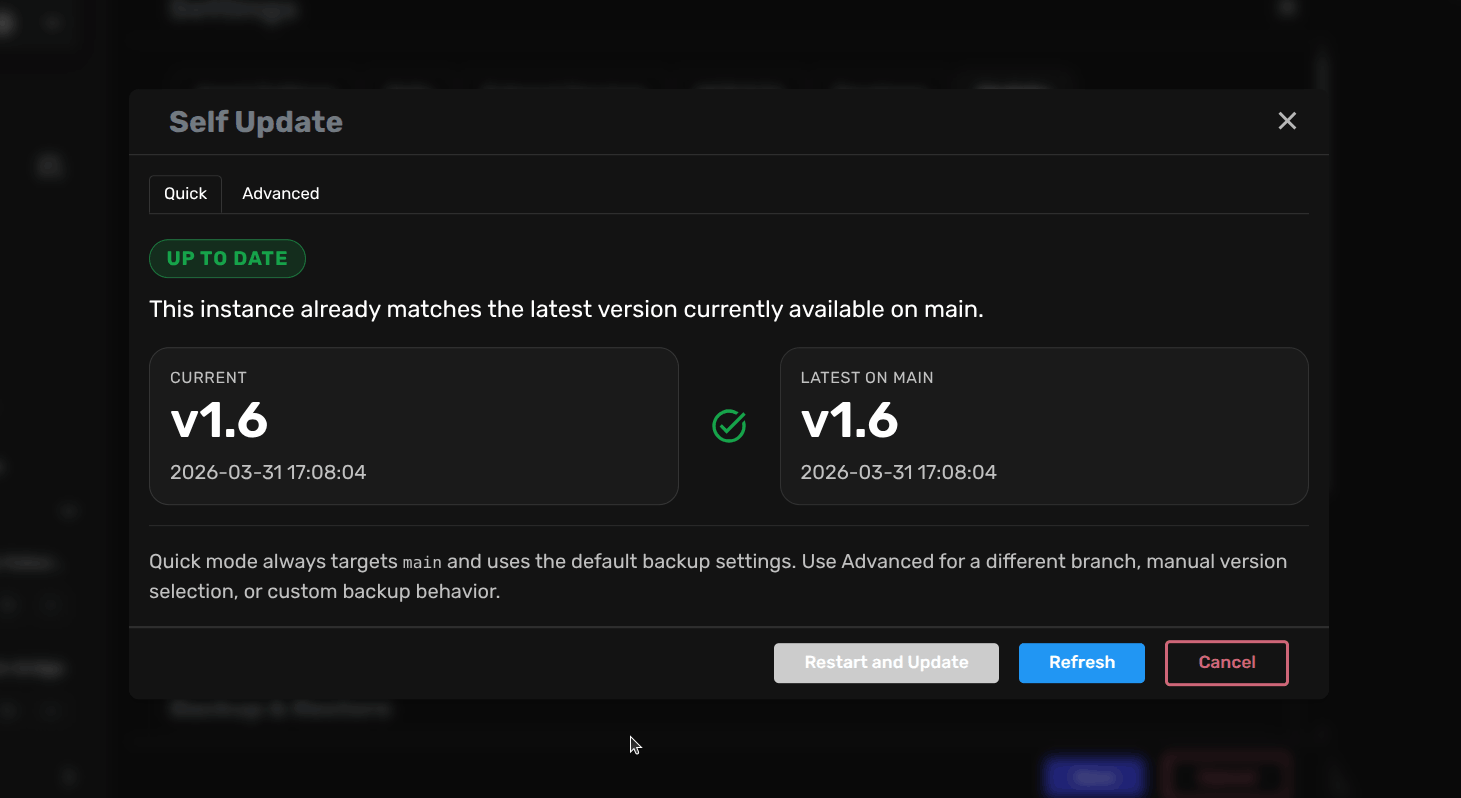Cancel the Self Update dialog

coord(1227,663)
